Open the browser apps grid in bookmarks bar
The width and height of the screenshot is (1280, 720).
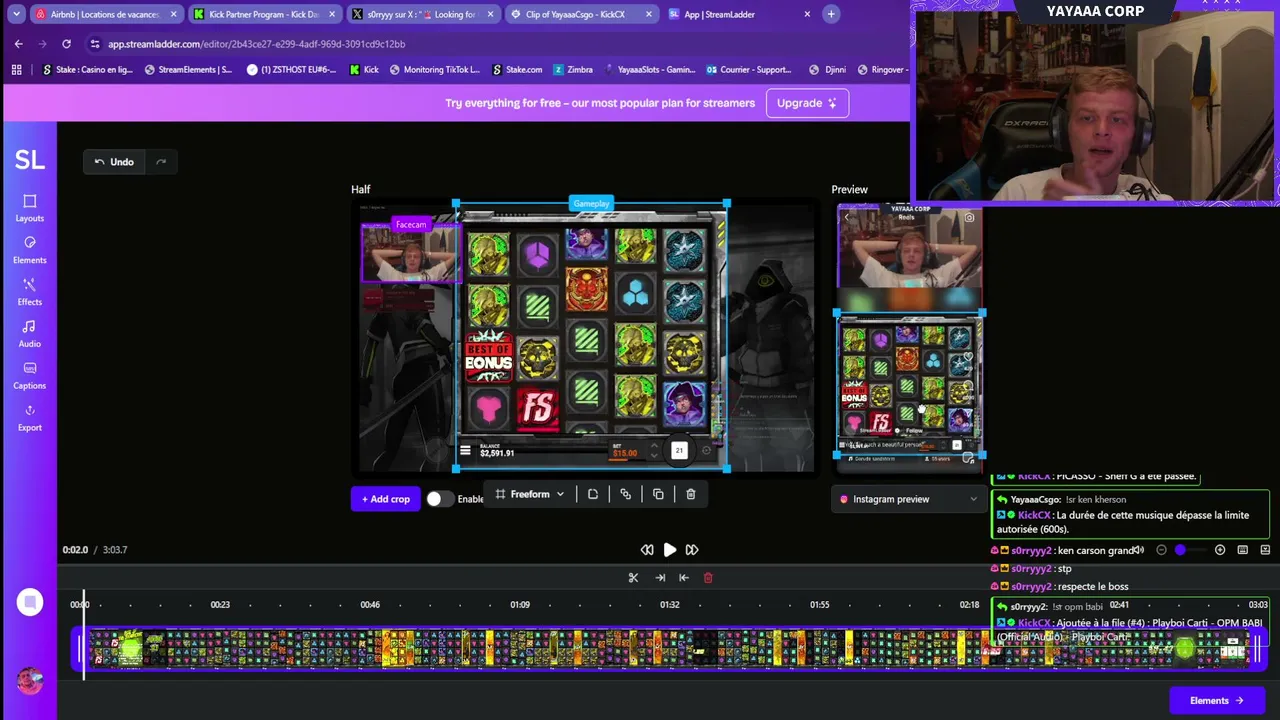point(16,70)
